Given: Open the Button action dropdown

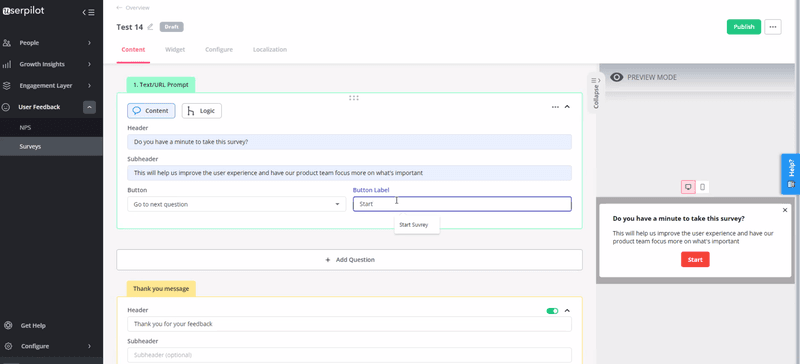Looking at the screenshot, I should pyautogui.click(x=236, y=204).
